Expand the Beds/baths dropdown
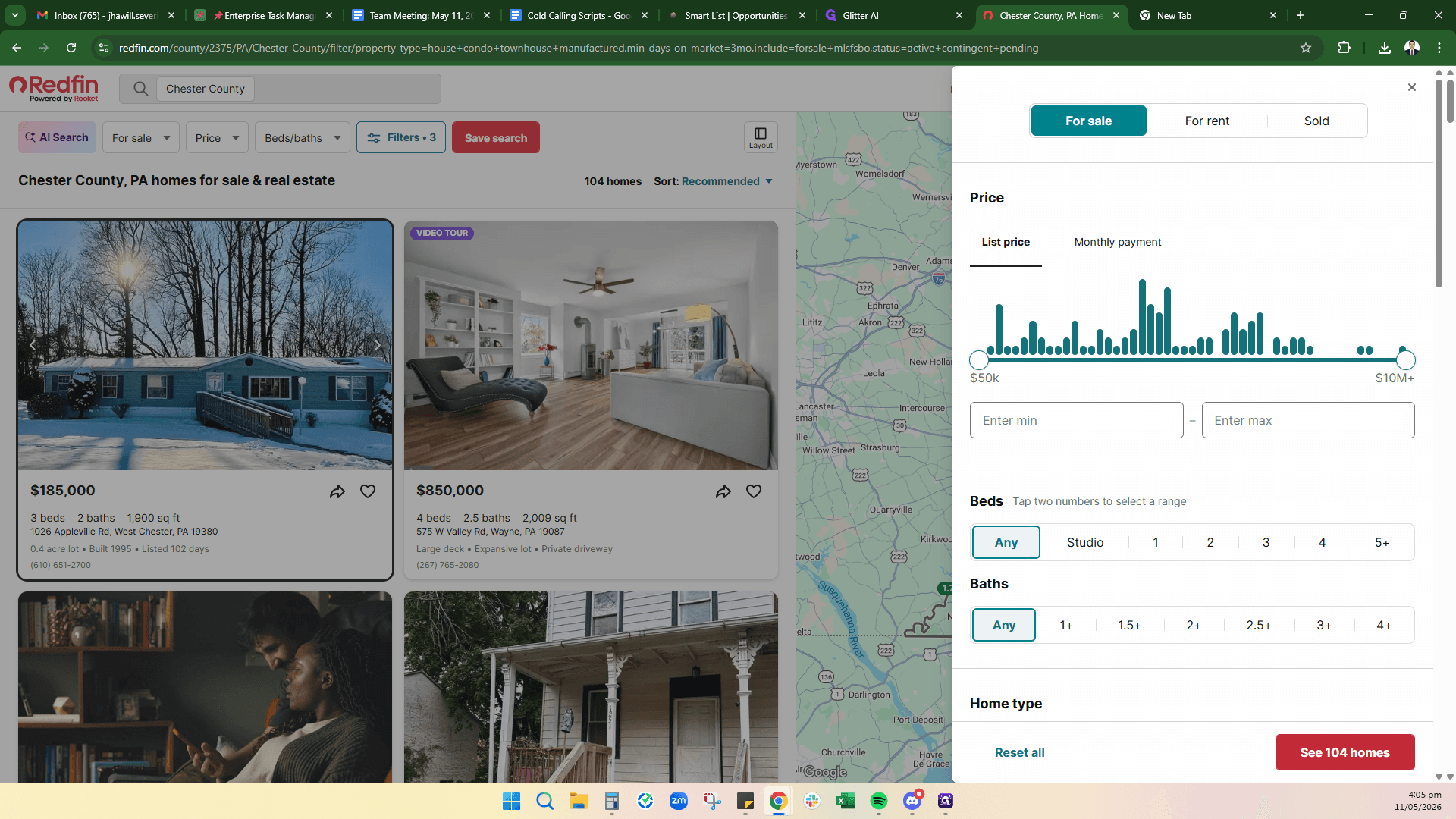 coord(303,137)
